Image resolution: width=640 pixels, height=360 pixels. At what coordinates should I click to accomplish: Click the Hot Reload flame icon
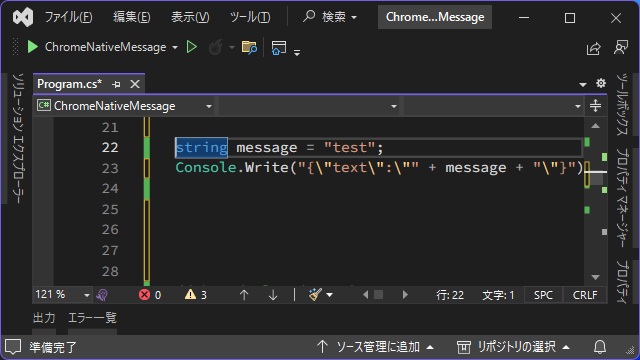click(216, 47)
